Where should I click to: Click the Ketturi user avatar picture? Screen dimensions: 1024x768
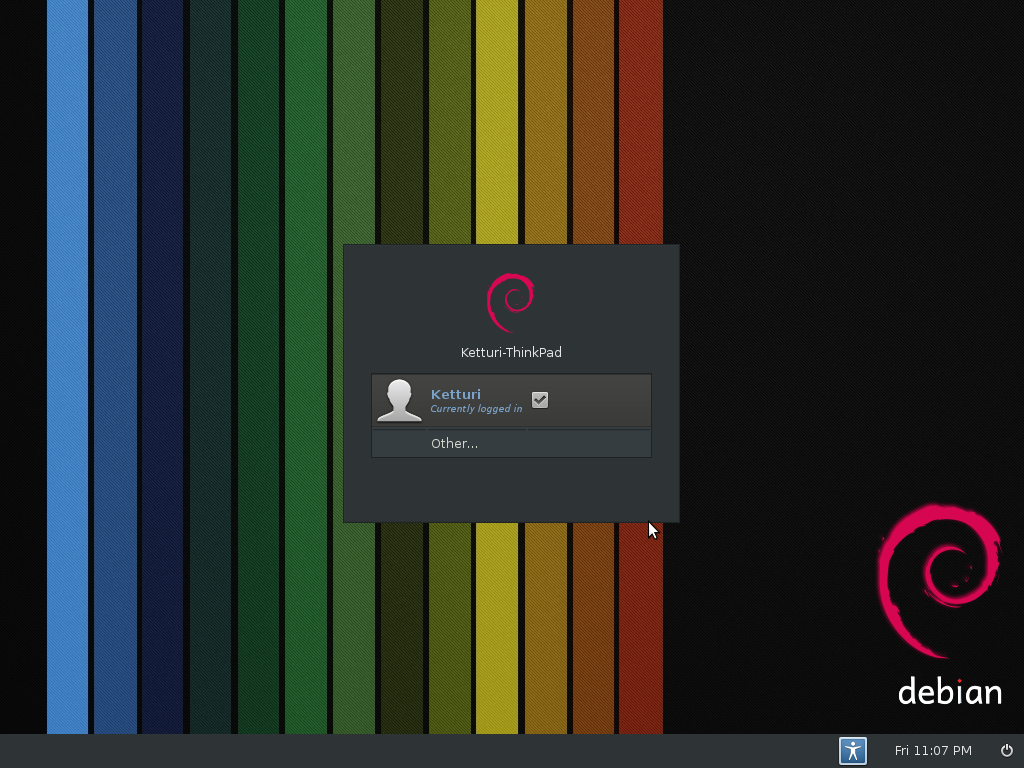399,400
